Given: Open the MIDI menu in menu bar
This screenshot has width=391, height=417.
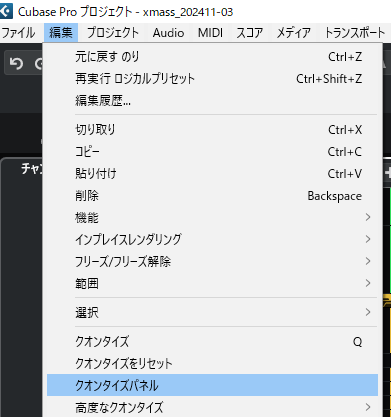Looking at the screenshot, I should [x=210, y=33].
